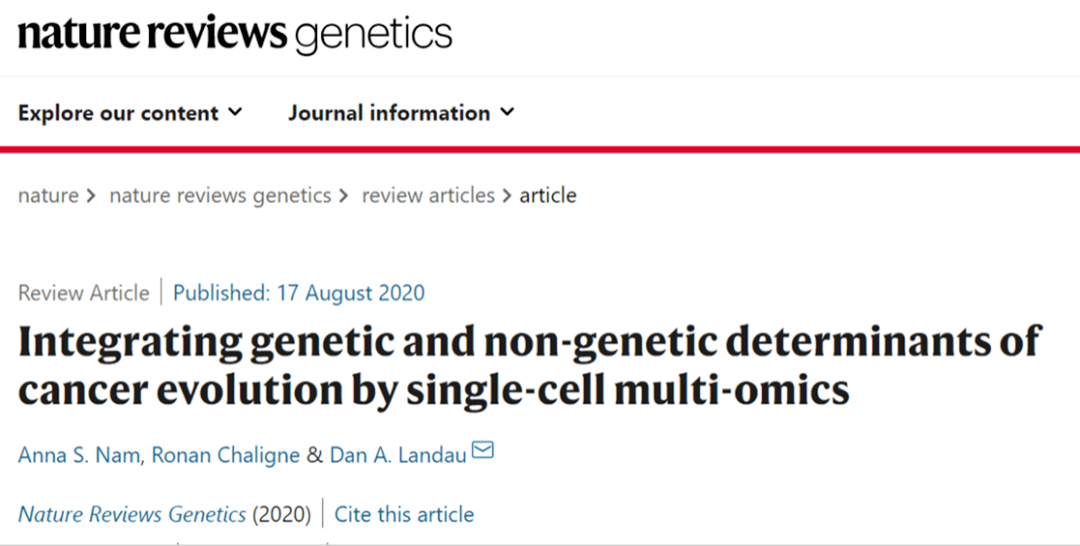This screenshot has height=546, width=1080.
Task: Click the Cite this article link
Action: tap(404, 515)
